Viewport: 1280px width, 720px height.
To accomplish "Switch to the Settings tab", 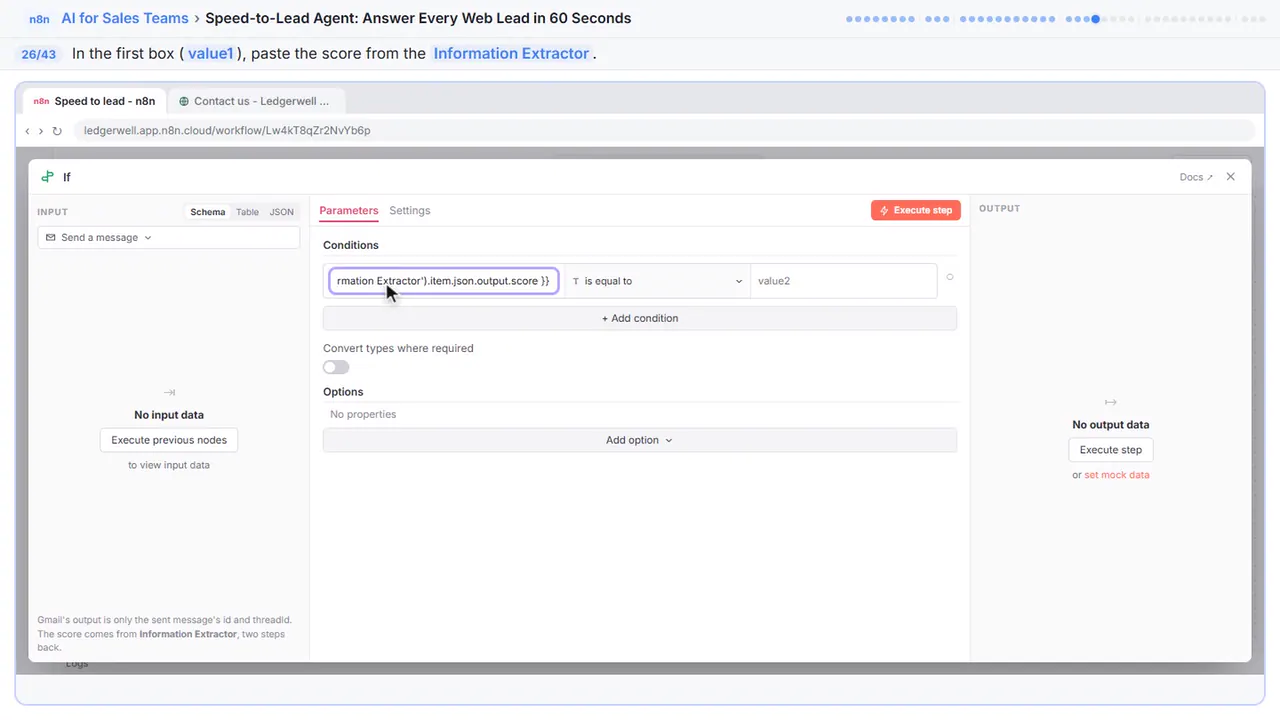I will 410,211.
